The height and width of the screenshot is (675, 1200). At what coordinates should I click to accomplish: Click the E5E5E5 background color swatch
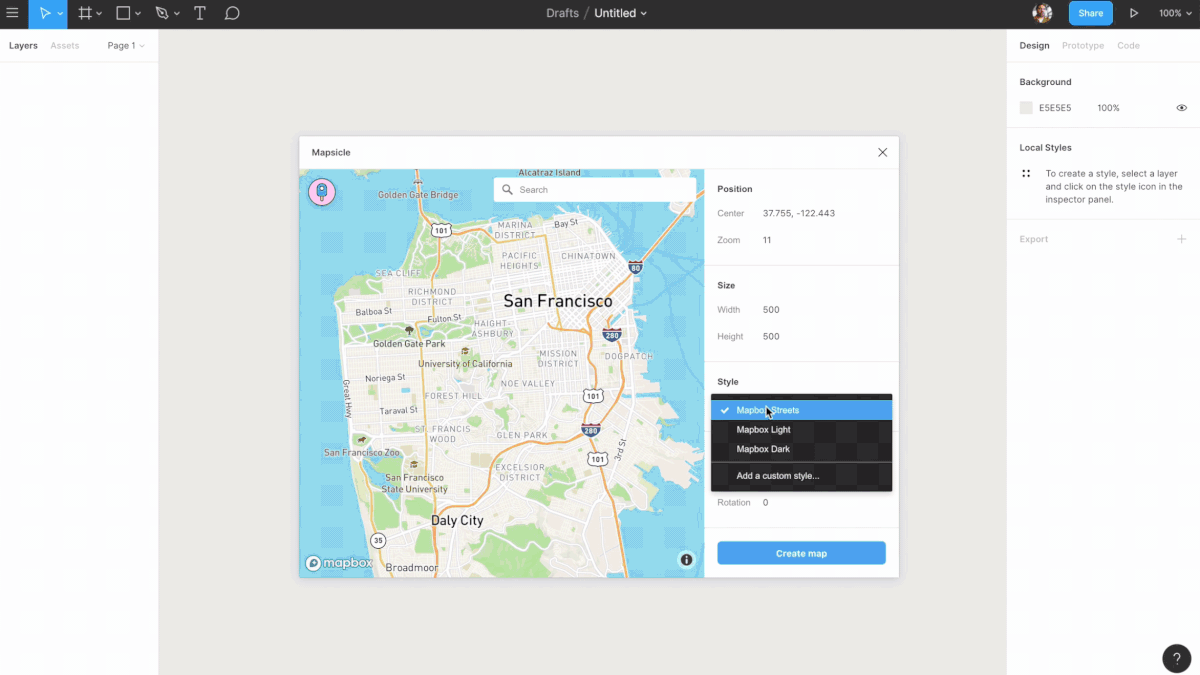[1026, 108]
